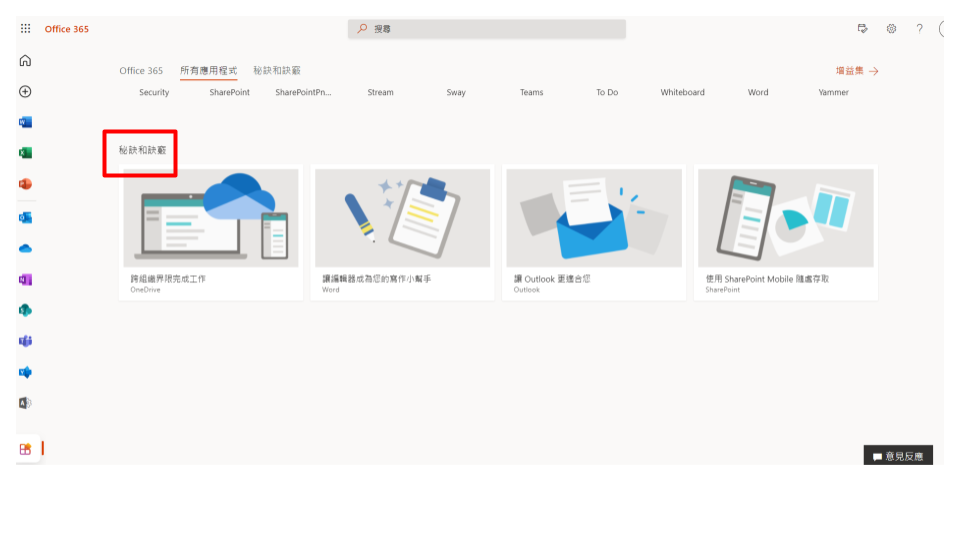The image size is (960, 540).
Task: Click the Help question mark icon
Action: 919,28
